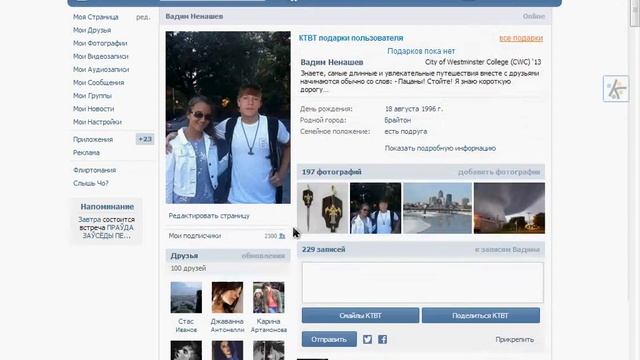This screenshot has height=360, width=640.
Task: Click the ред. edit link
Action: coord(143,17)
